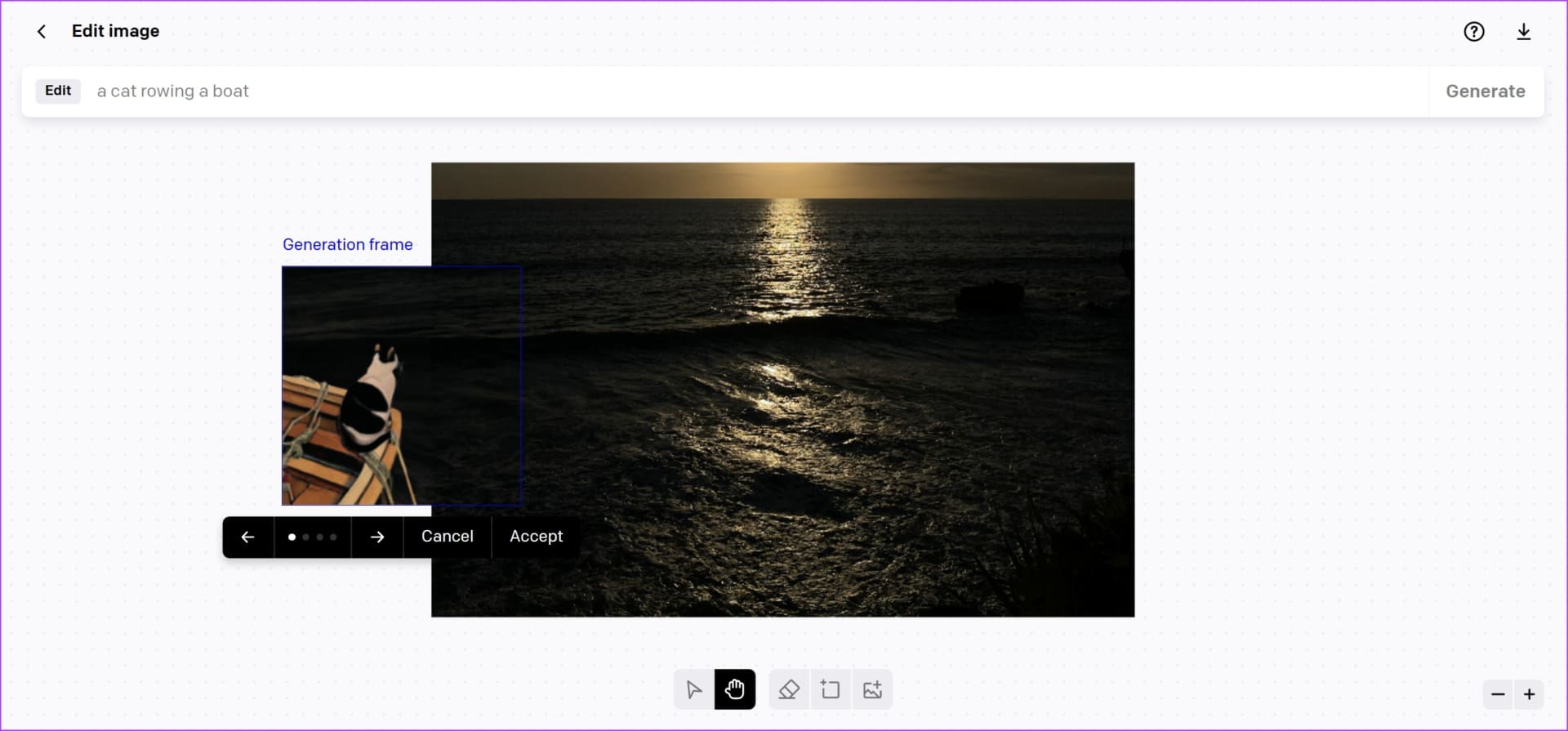Screen dimensions: 1568x731
Task: Activate the hand pan tool
Action: tap(734, 690)
